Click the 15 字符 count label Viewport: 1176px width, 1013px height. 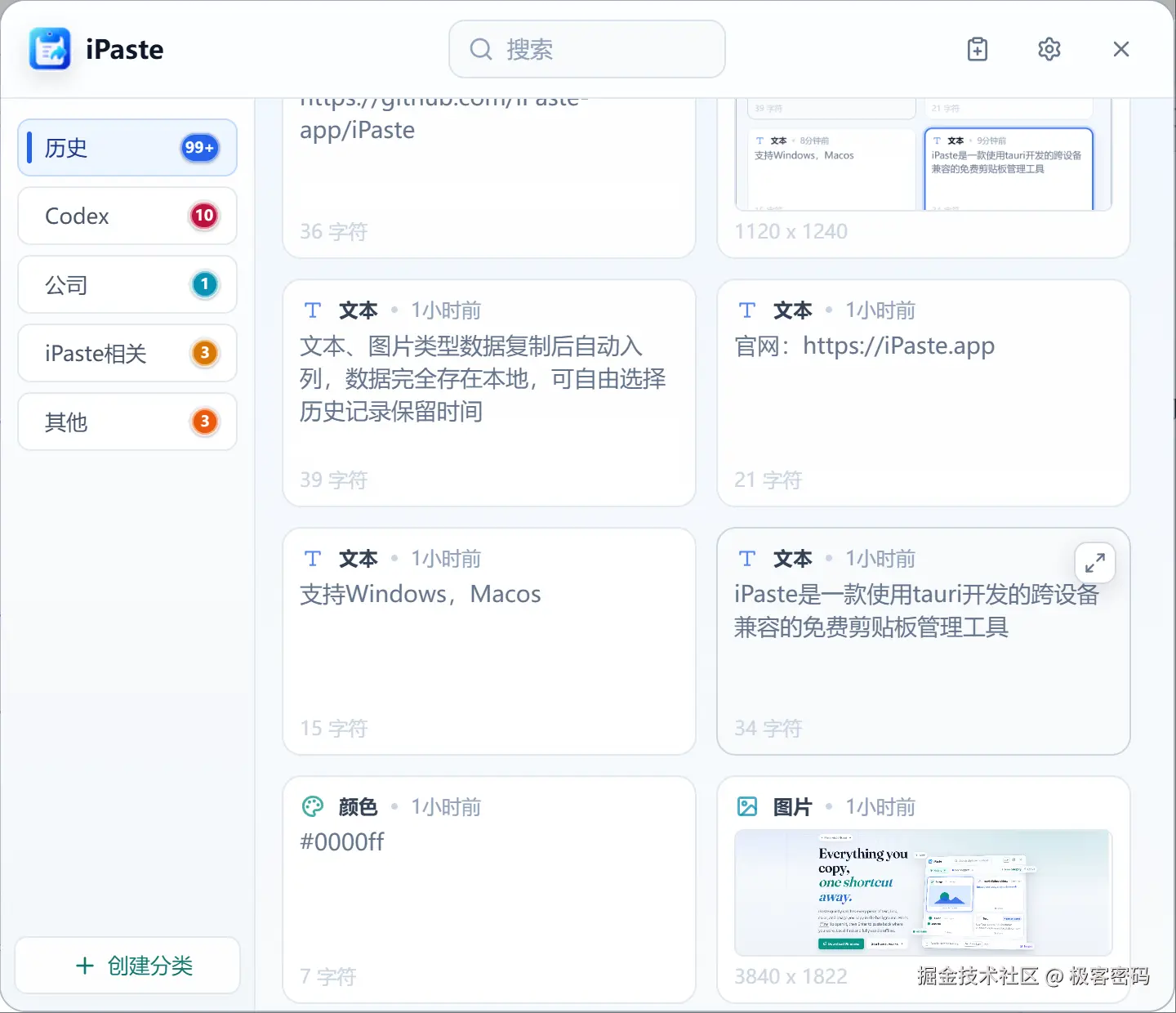click(334, 728)
